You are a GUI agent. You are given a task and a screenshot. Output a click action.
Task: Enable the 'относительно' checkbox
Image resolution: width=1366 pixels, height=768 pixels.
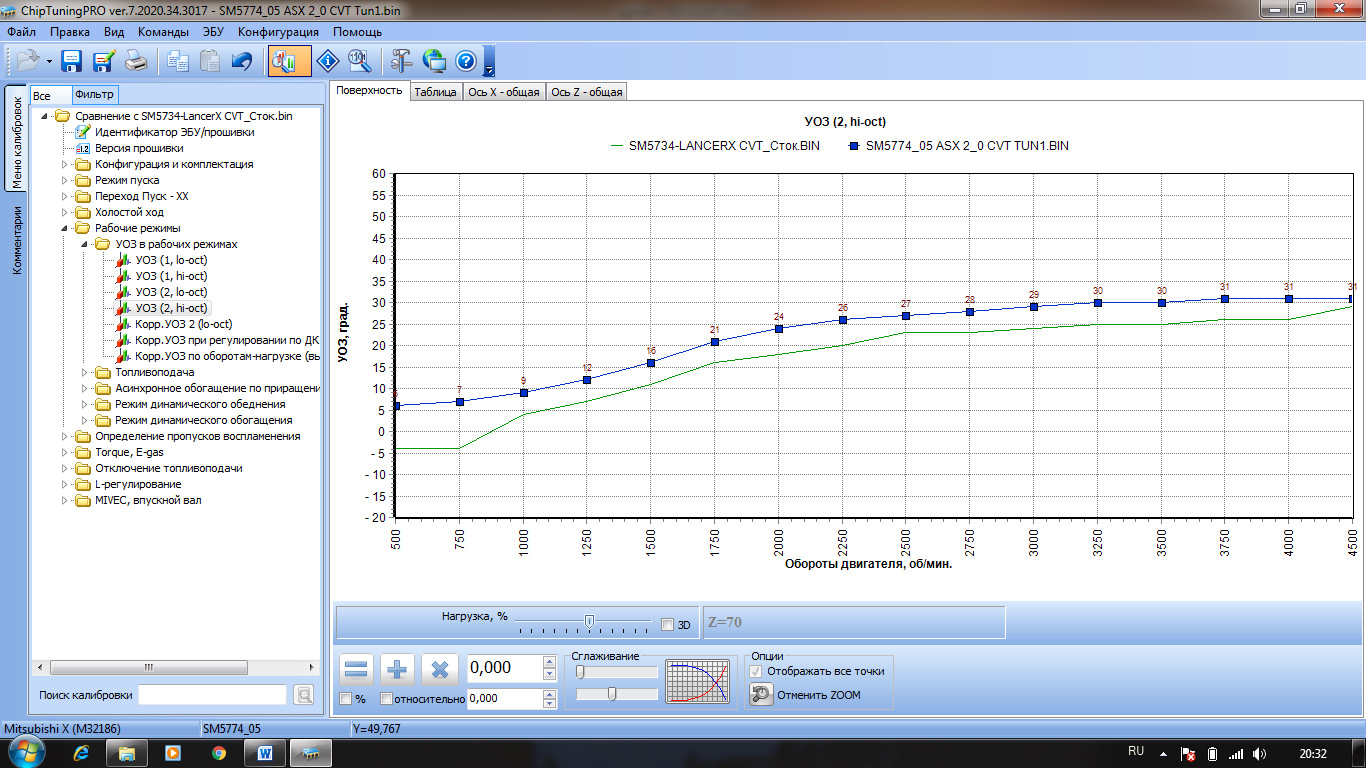[x=386, y=698]
